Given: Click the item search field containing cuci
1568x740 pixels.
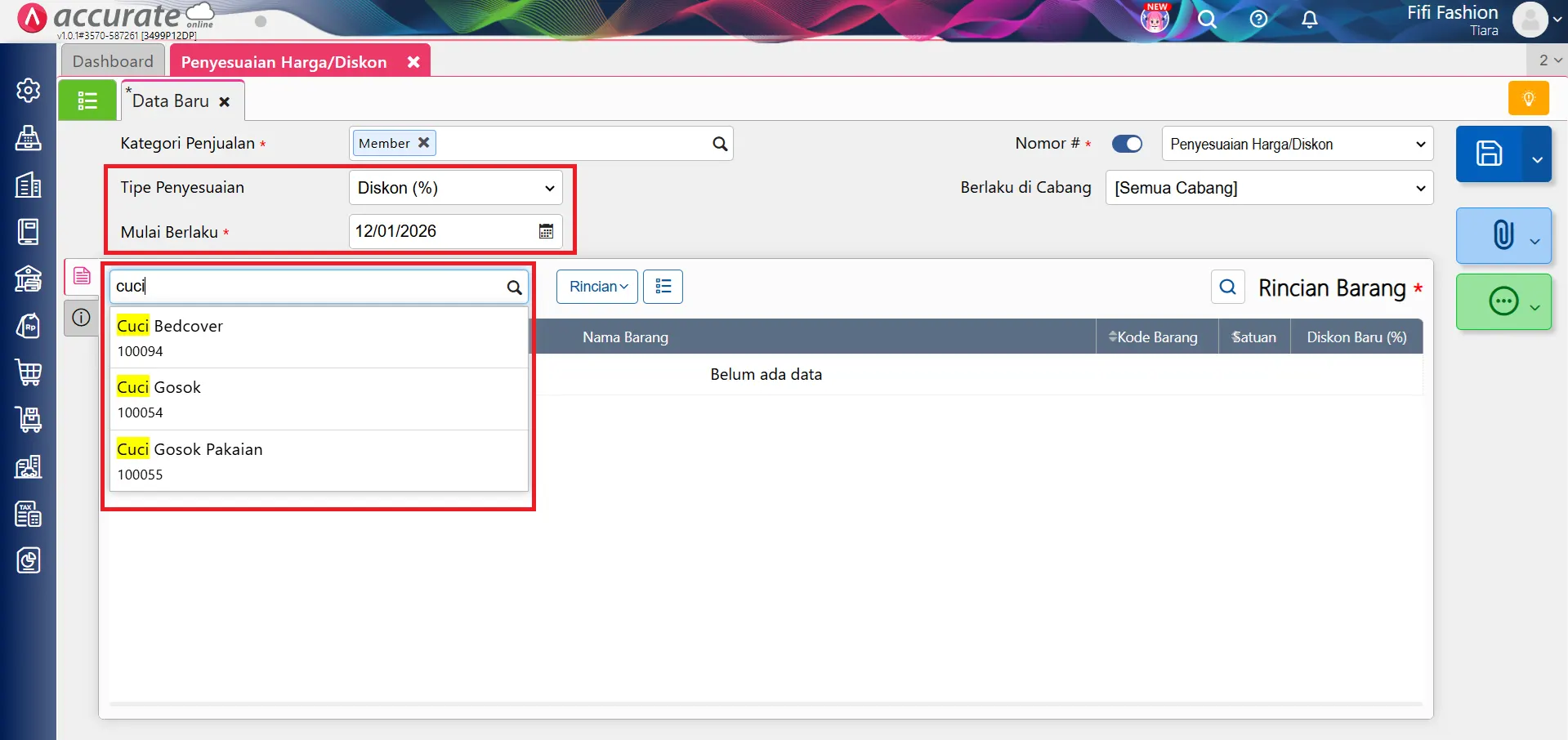Looking at the screenshot, I should pyautogui.click(x=309, y=287).
